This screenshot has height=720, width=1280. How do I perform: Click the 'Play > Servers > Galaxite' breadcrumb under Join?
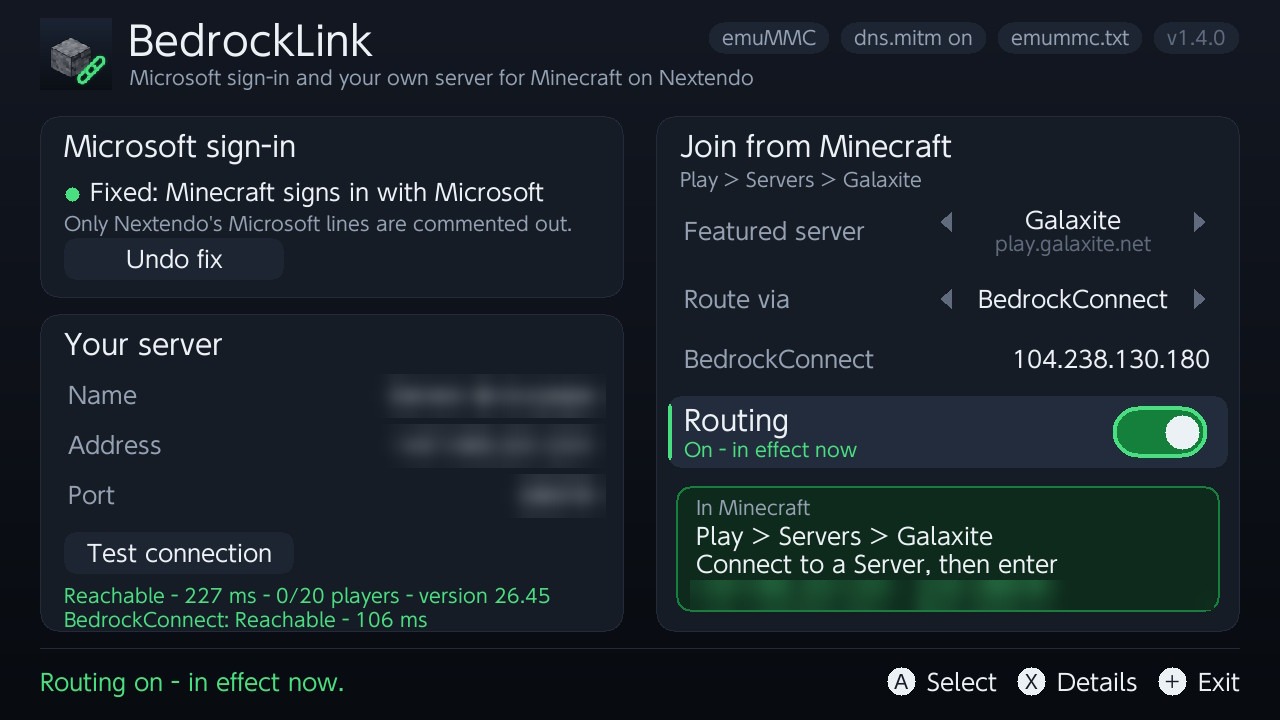coord(800,180)
